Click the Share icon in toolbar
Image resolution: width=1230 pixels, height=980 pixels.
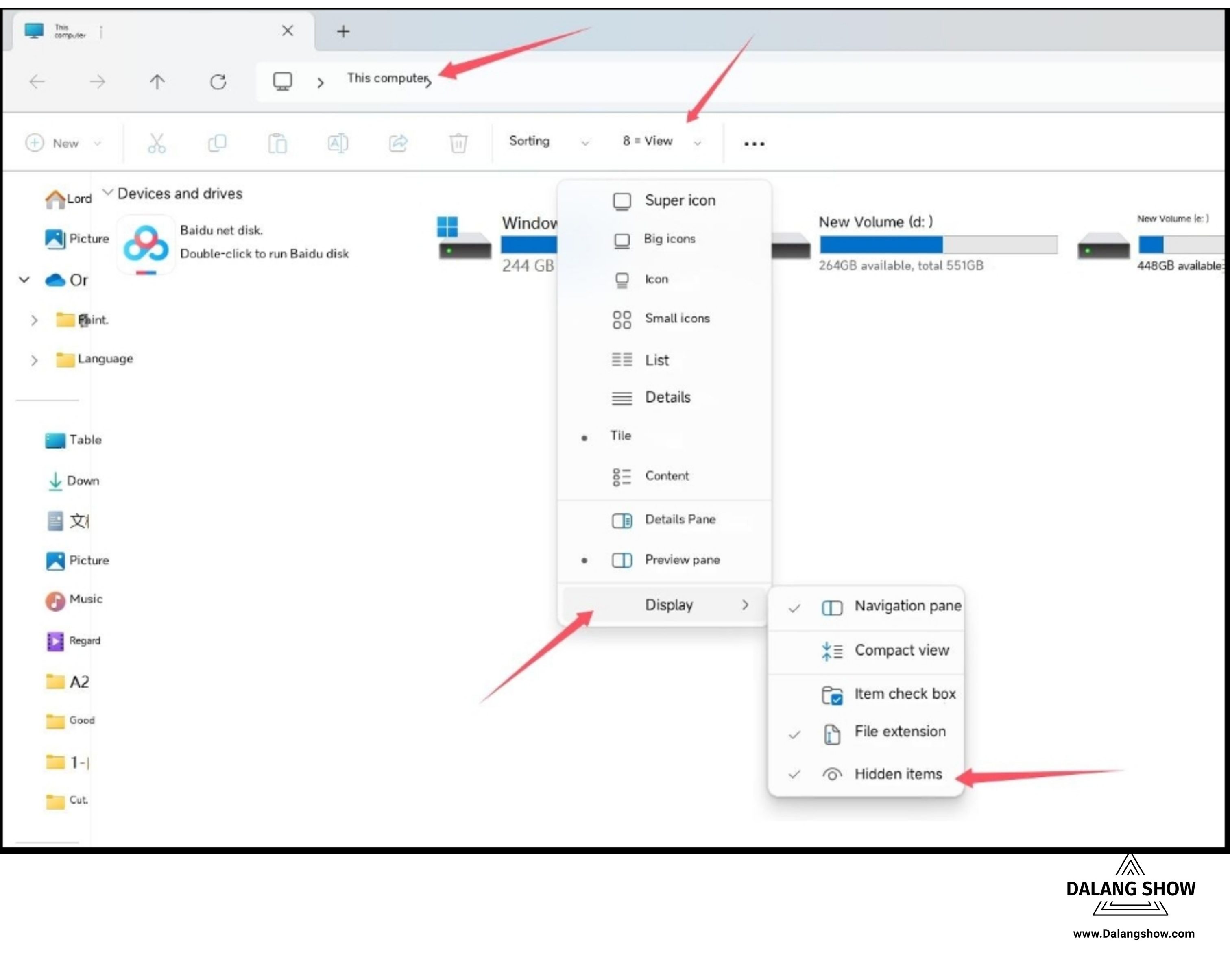(398, 143)
